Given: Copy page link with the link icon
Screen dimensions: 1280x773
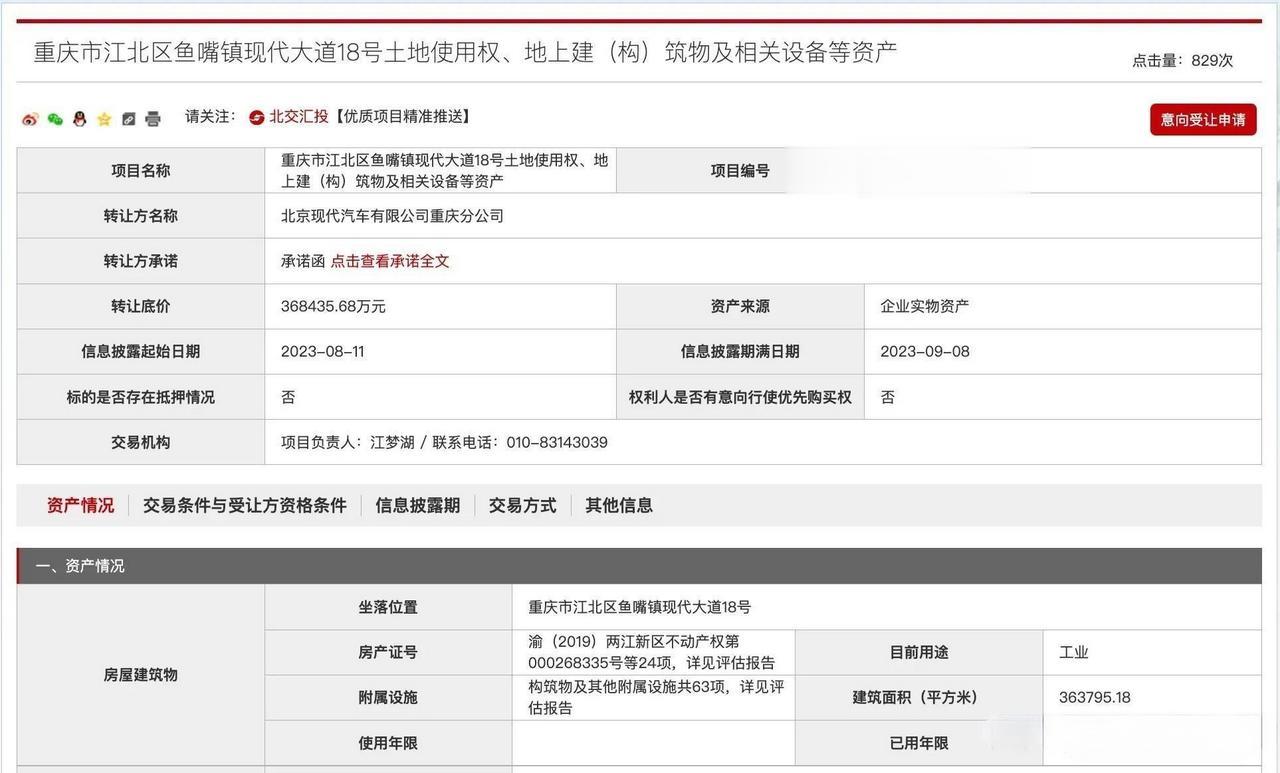Looking at the screenshot, I should [x=128, y=119].
